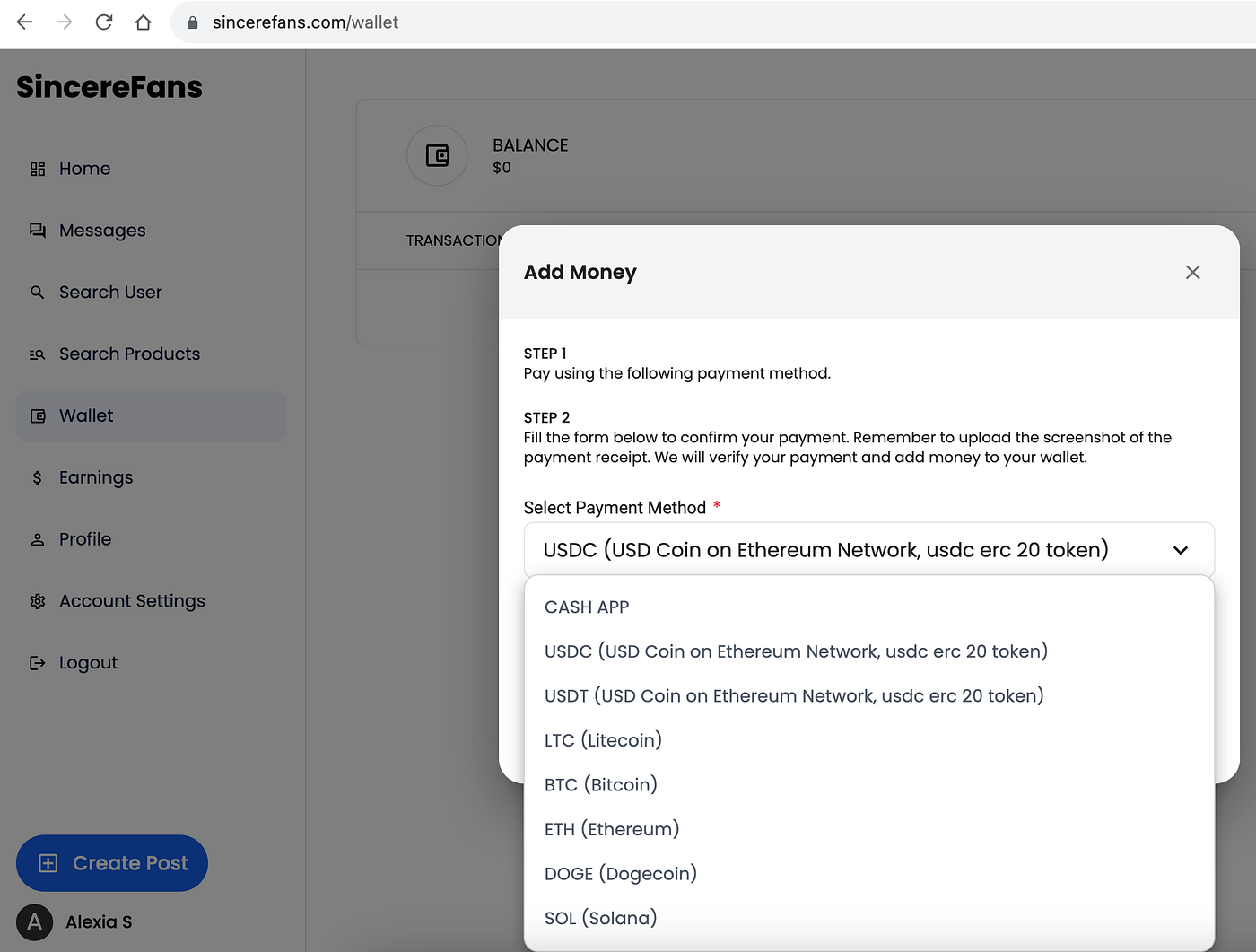This screenshot has width=1256, height=952.
Task: Click the Home icon in the sidebar
Action: [37, 169]
